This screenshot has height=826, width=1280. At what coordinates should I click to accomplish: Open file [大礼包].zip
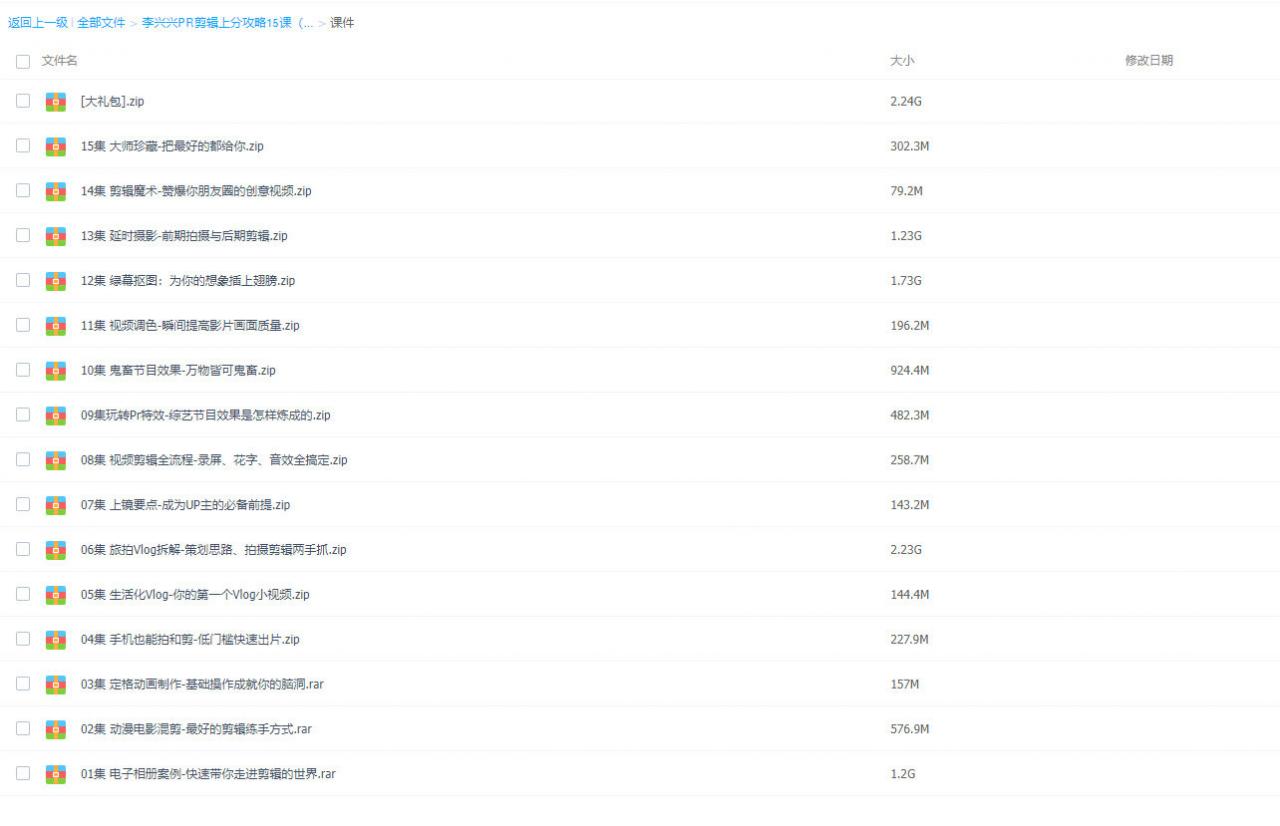point(112,101)
